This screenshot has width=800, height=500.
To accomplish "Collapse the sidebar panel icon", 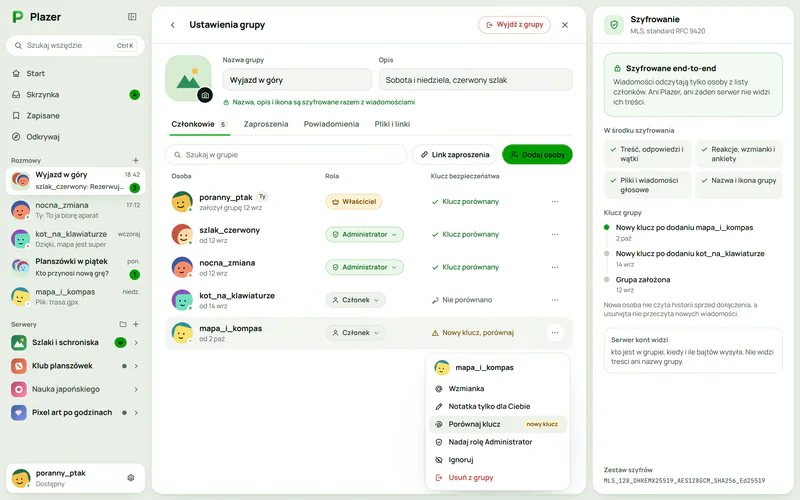I will (132, 17).
